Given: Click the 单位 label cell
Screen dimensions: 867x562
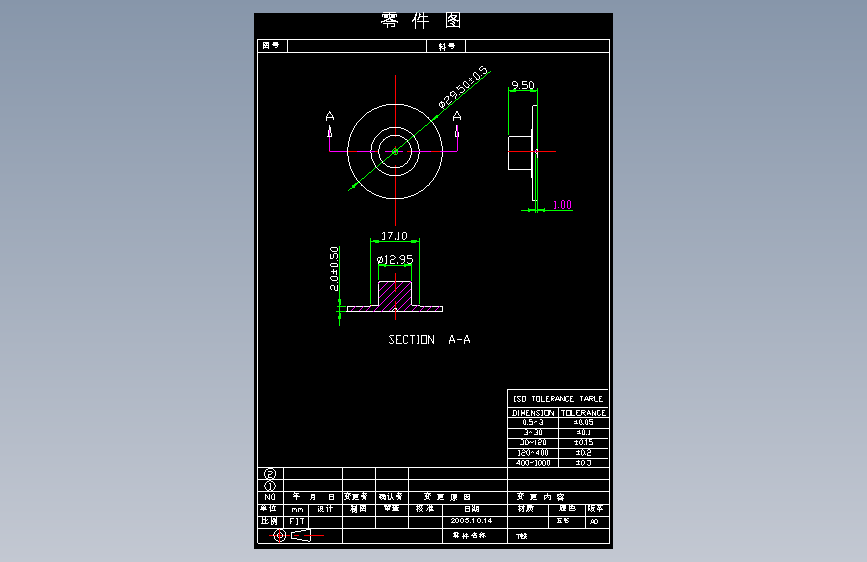Looking at the screenshot, I should pyautogui.click(x=270, y=509).
